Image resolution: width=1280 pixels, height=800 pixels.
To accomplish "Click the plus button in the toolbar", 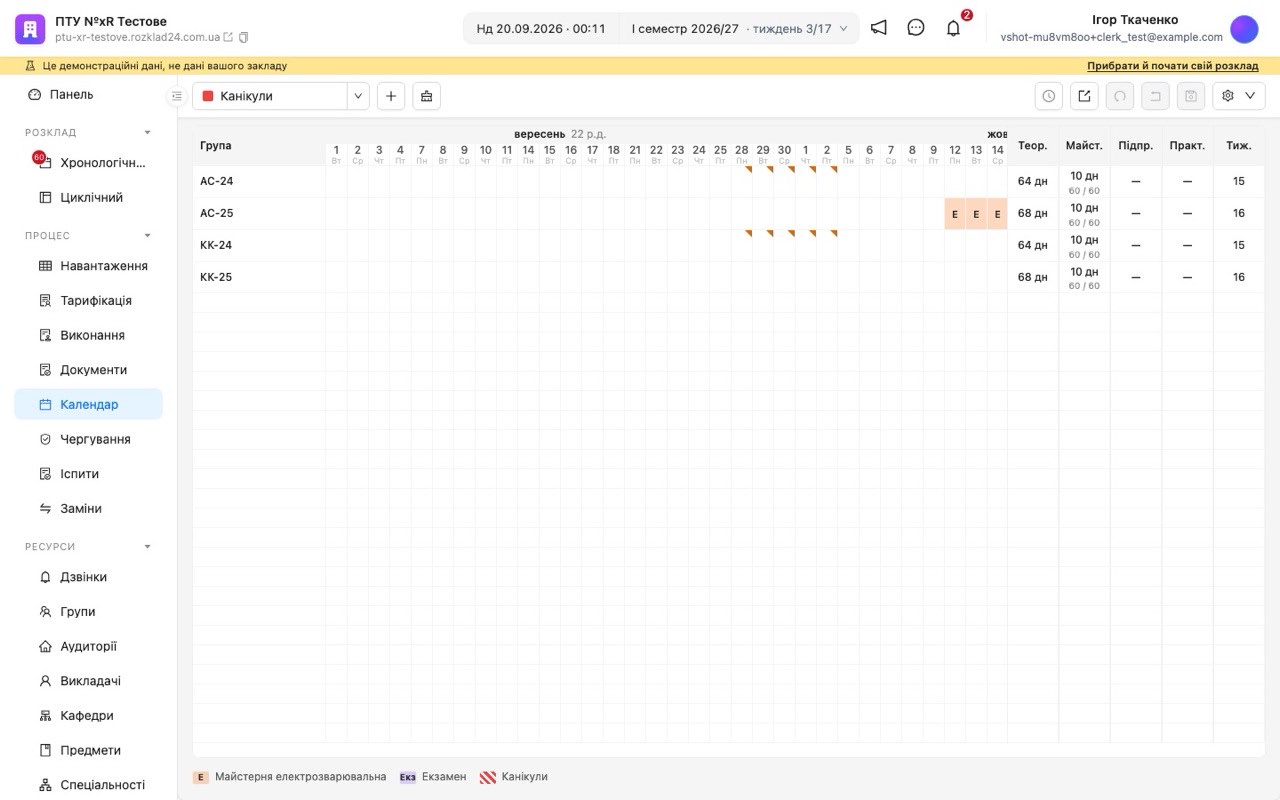I will tap(391, 96).
